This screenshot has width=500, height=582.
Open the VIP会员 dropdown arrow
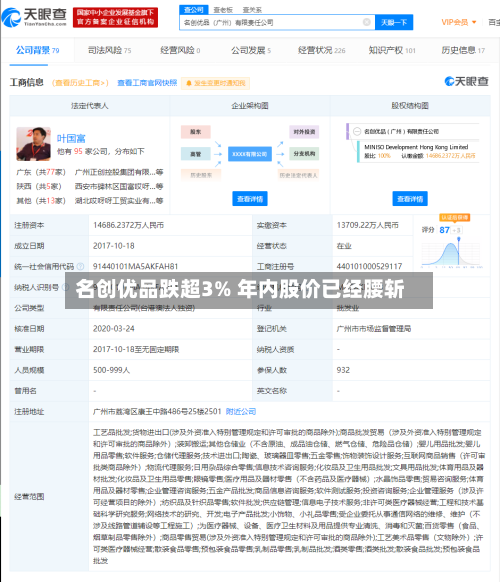click(x=474, y=23)
